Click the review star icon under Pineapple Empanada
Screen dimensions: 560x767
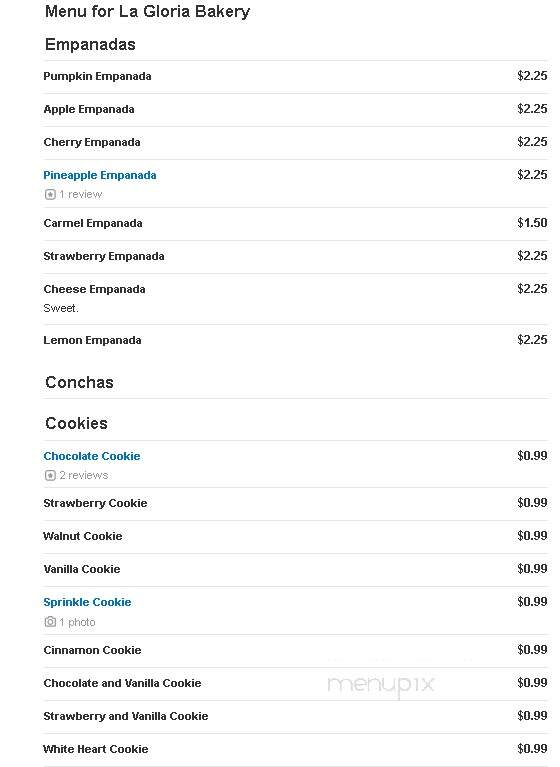click(50, 195)
